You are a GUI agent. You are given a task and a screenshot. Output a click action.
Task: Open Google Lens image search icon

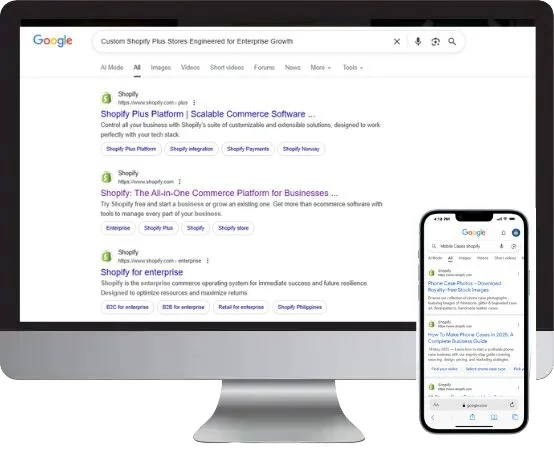tap(435, 42)
